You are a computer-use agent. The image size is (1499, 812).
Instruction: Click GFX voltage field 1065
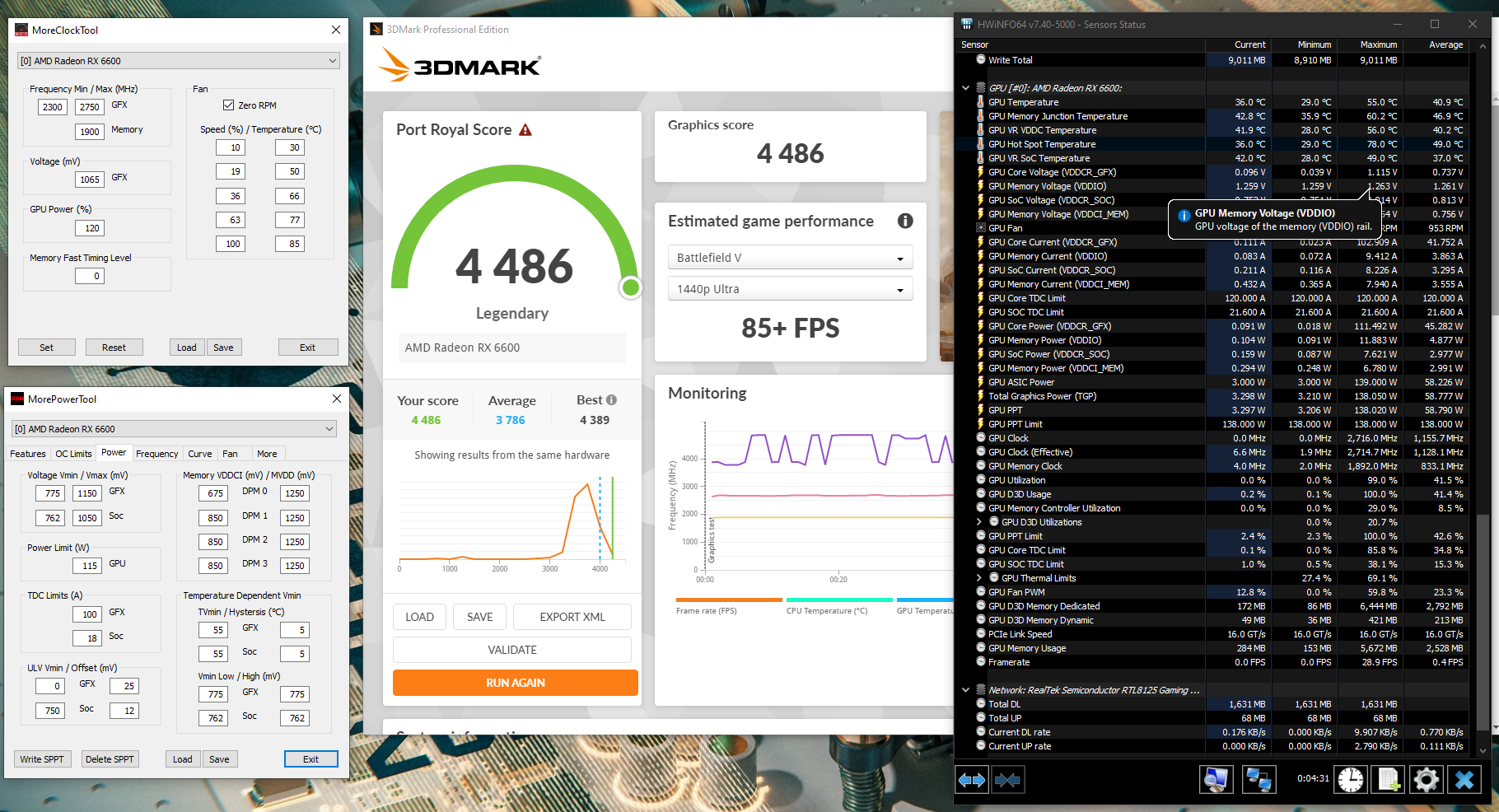(90, 180)
